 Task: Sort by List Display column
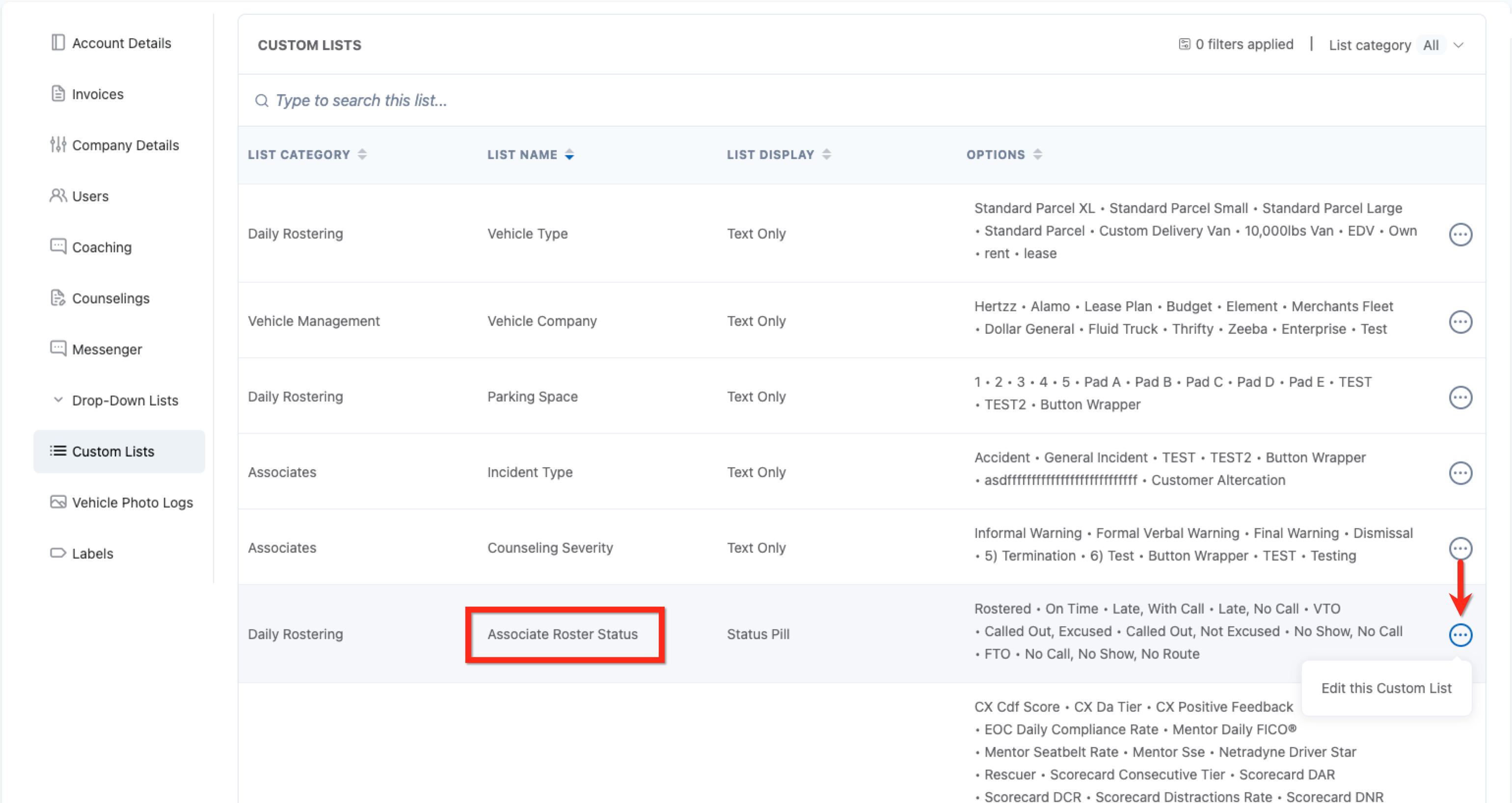click(826, 155)
